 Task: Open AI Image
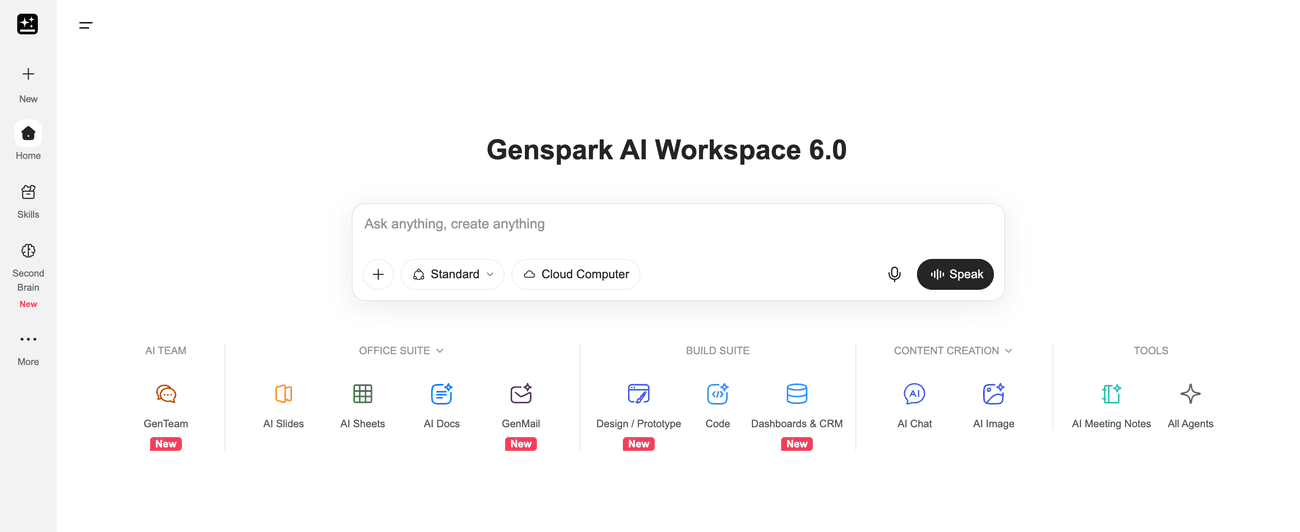pyautogui.click(x=993, y=405)
